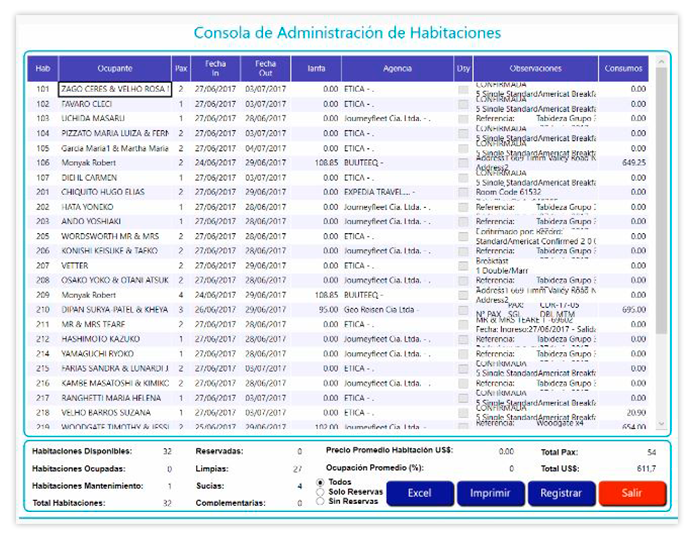Screen dimensions: 696x543
Task: Click the Registrar button
Action: (561, 493)
